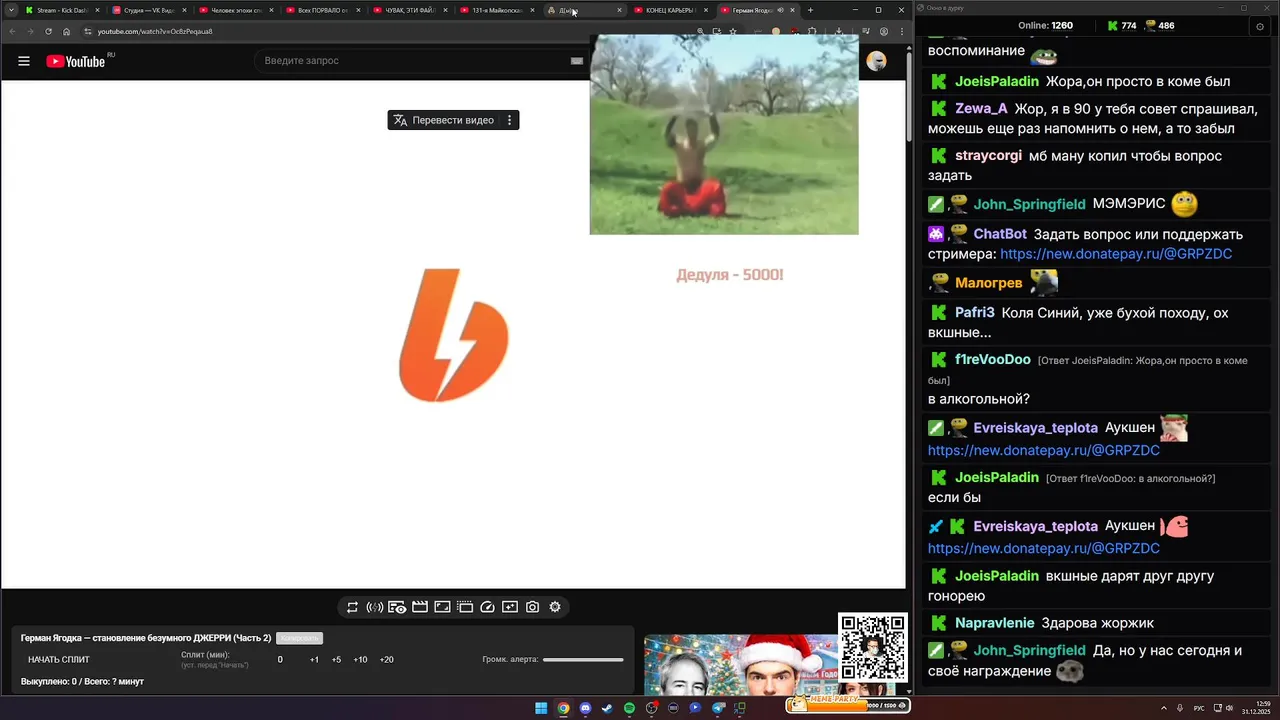Click the split minutes value field showing 0

click(x=280, y=660)
